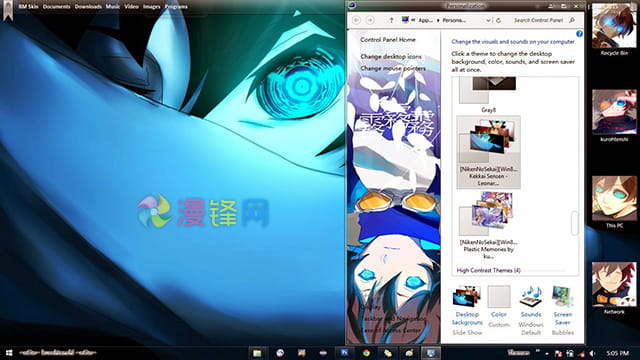Open the Desktop Background settings icon
Viewport: 640px width, 360px height.
(x=467, y=296)
